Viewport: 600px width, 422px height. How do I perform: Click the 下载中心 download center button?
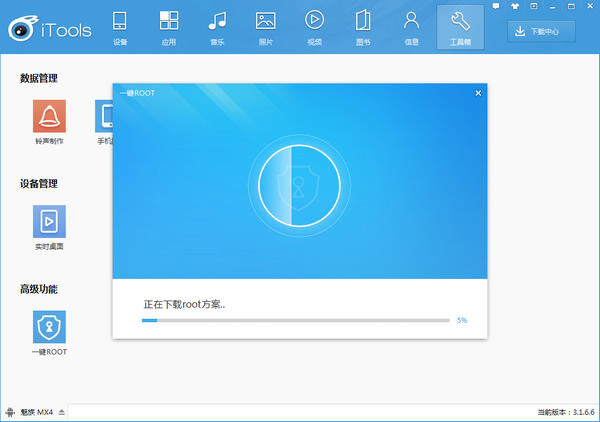click(546, 32)
